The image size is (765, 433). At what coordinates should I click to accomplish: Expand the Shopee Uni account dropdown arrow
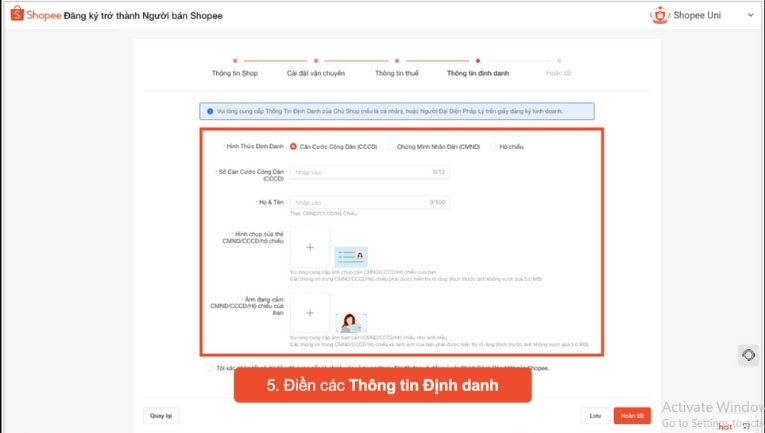[x=750, y=15]
